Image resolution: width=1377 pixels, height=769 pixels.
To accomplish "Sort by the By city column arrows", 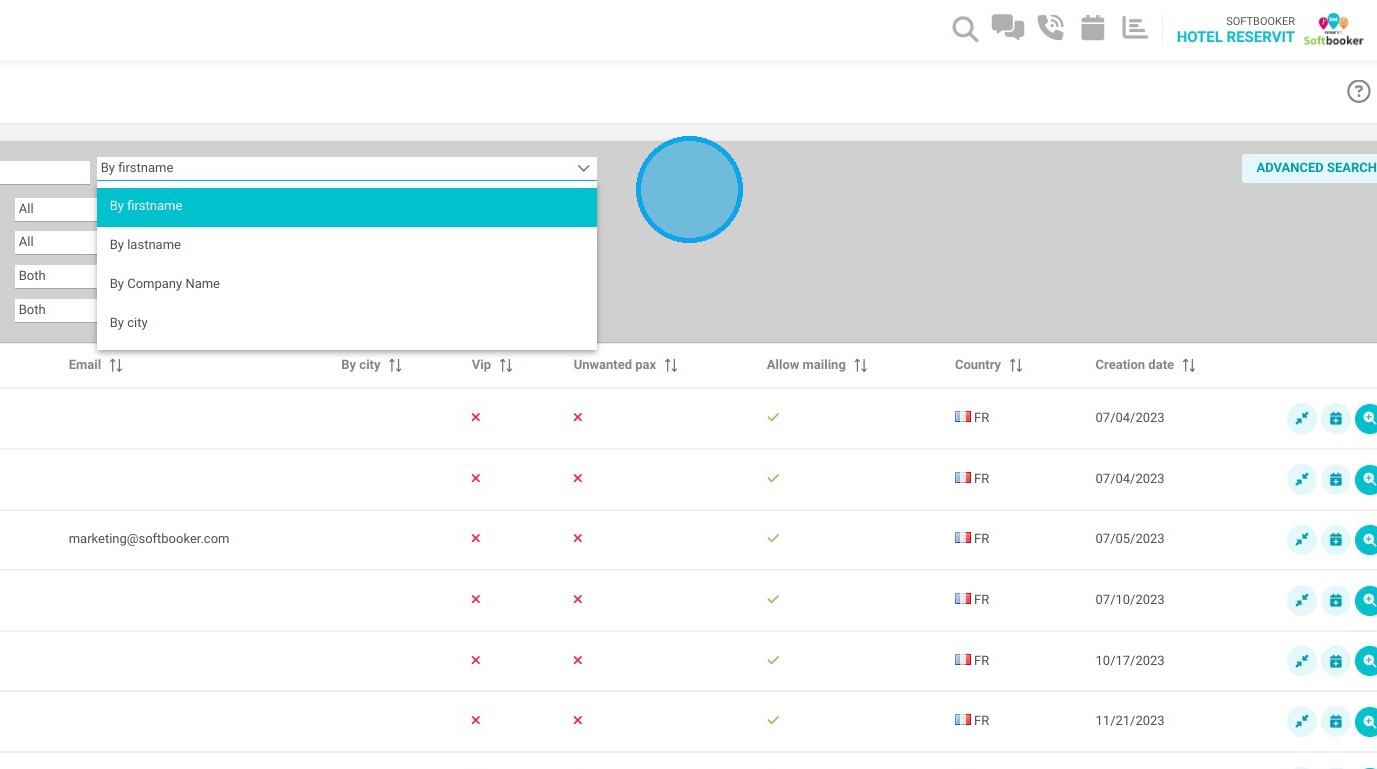I will click(395, 366).
